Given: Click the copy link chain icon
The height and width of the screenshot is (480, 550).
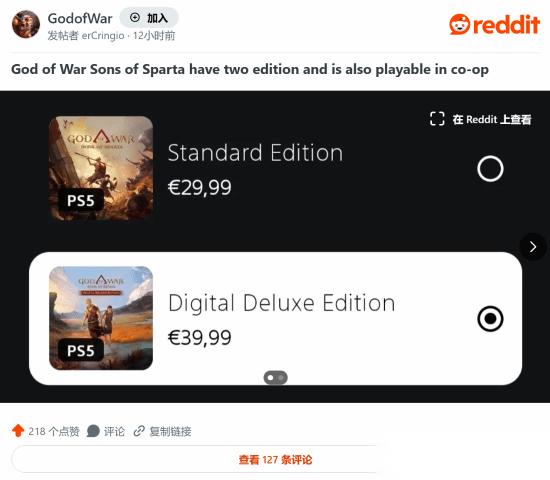Looking at the screenshot, I should point(139,431).
